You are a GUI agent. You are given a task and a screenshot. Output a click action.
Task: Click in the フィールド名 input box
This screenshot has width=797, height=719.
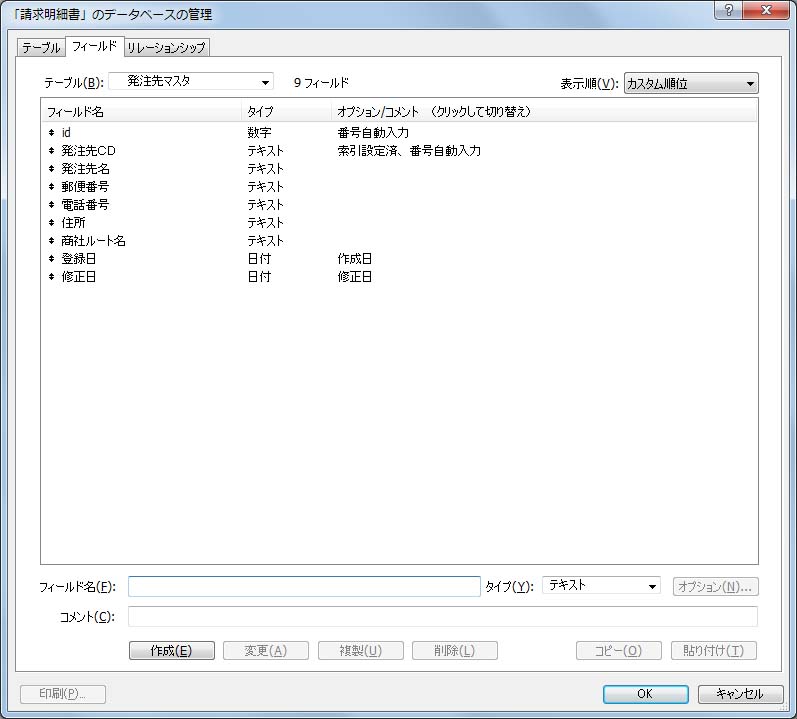[x=304, y=586]
